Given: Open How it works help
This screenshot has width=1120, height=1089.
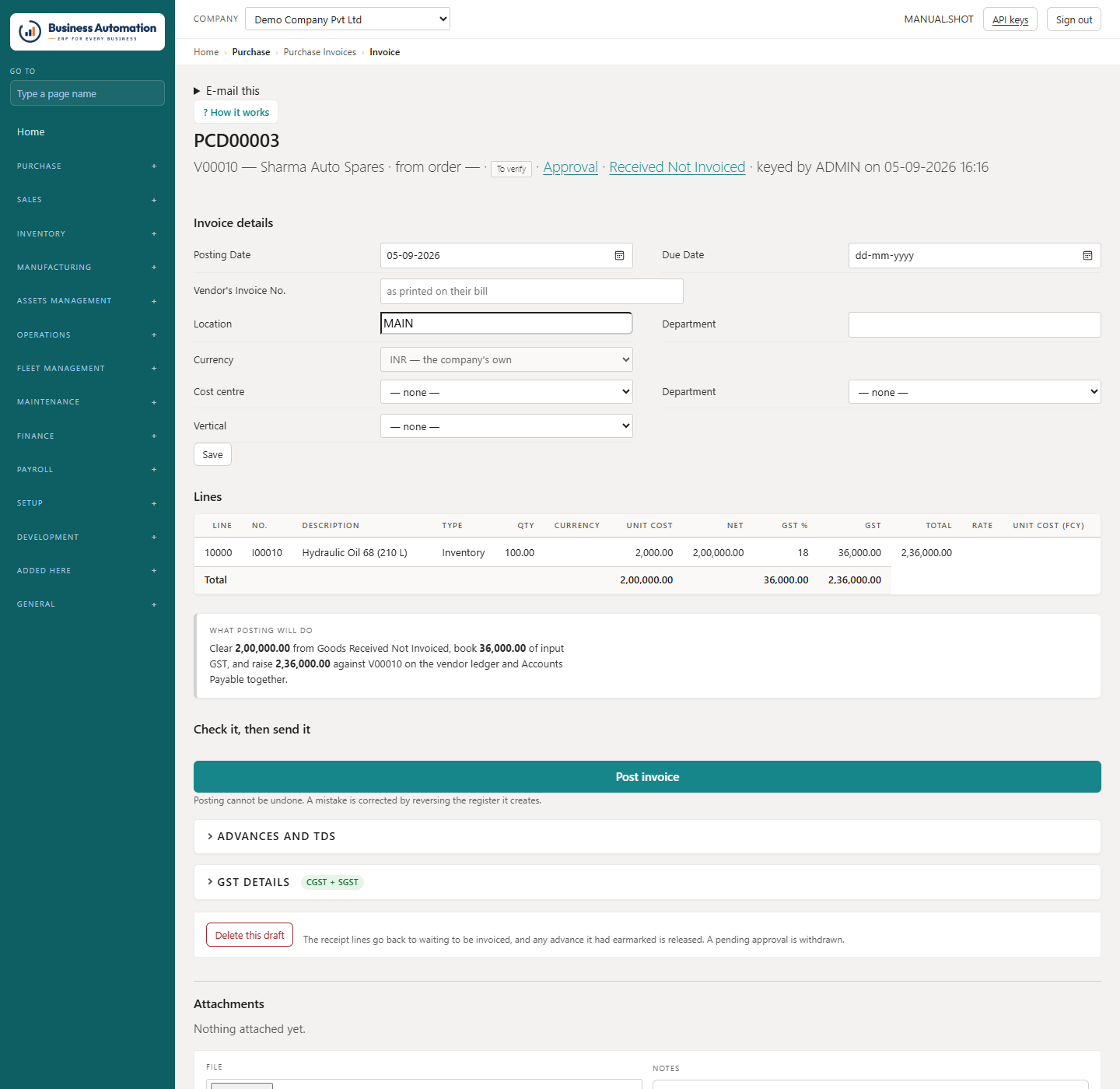Looking at the screenshot, I should (x=236, y=112).
